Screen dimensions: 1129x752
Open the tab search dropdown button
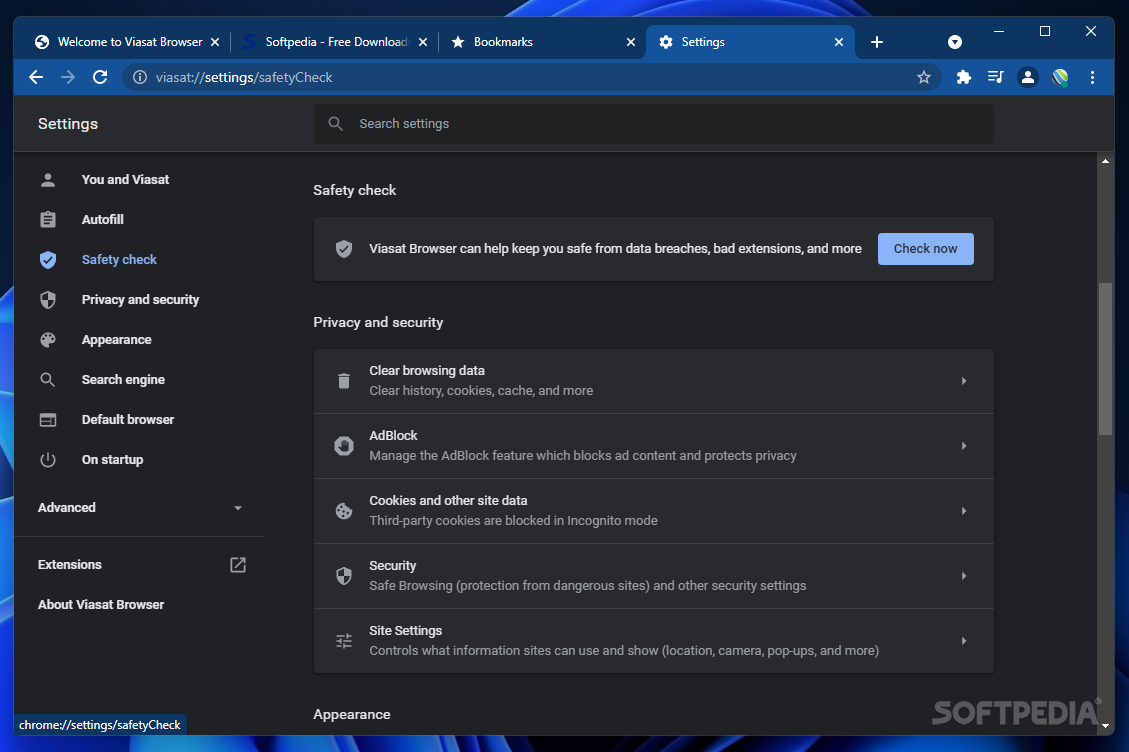(955, 42)
